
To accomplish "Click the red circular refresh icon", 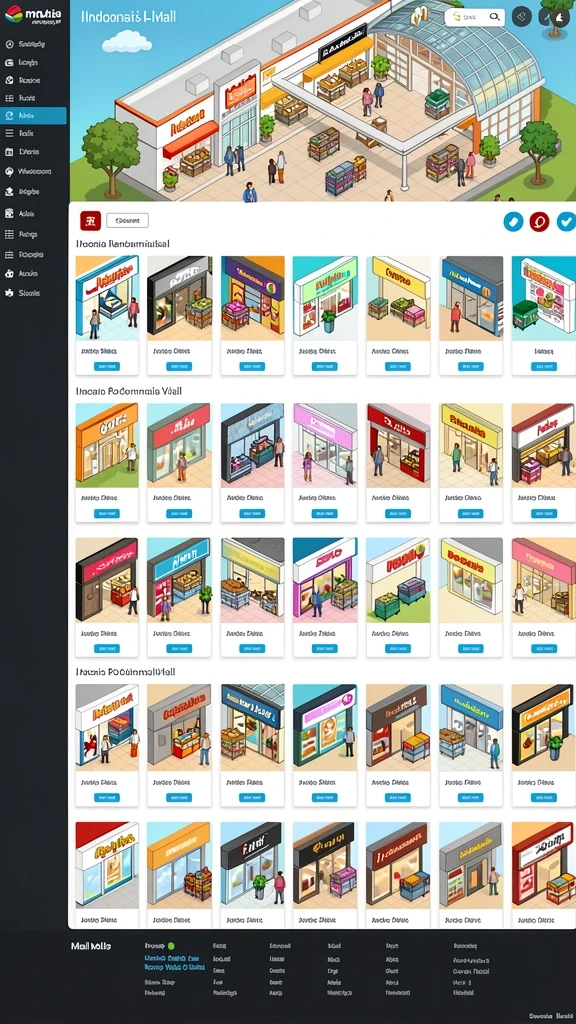I will click(x=539, y=222).
